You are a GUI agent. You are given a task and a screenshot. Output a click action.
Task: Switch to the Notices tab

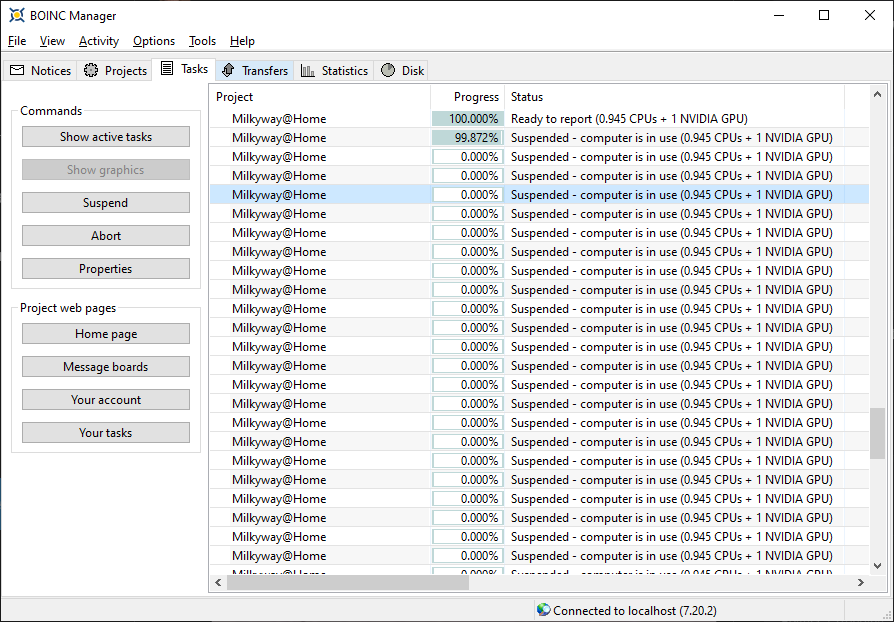[x=40, y=70]
